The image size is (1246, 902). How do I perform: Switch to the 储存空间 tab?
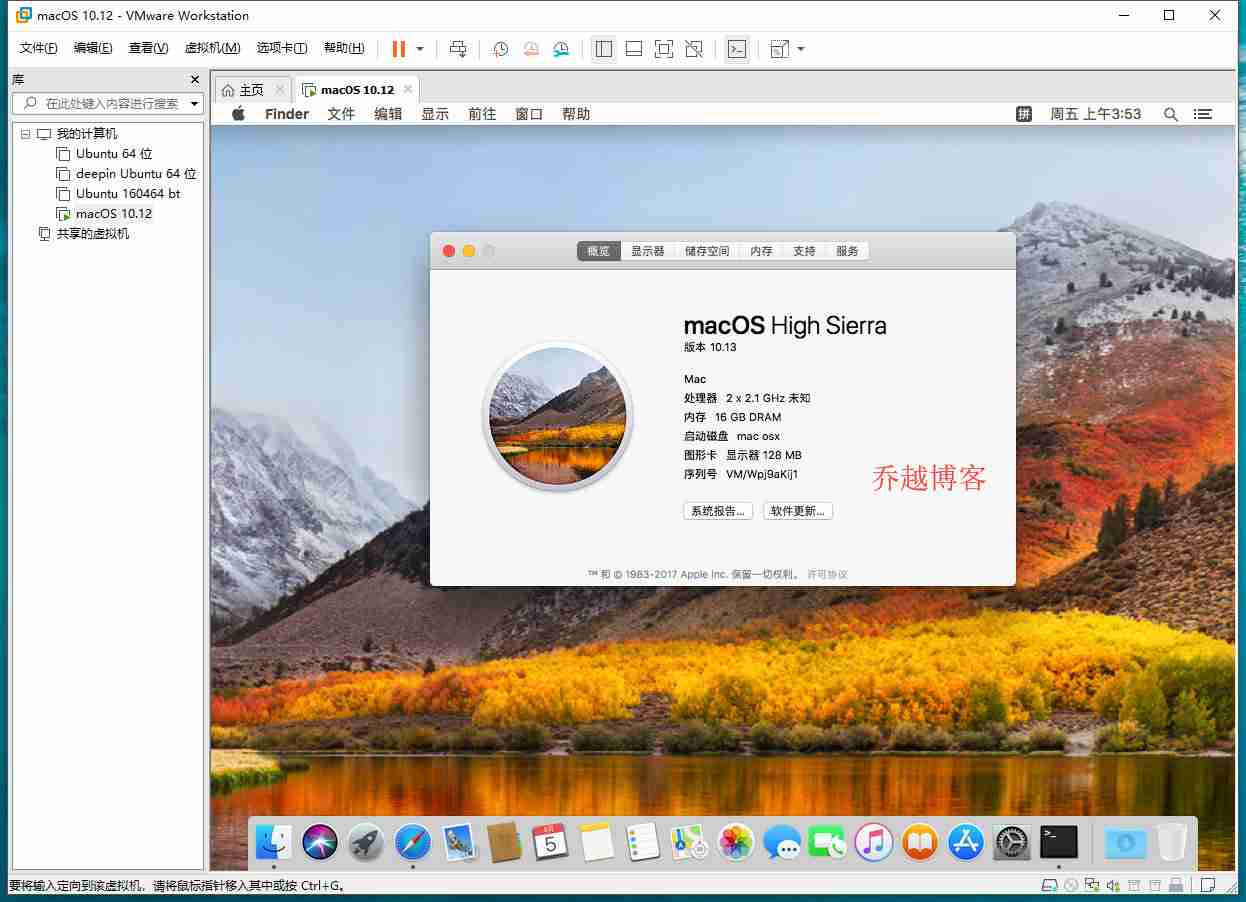tap(707, 251)
